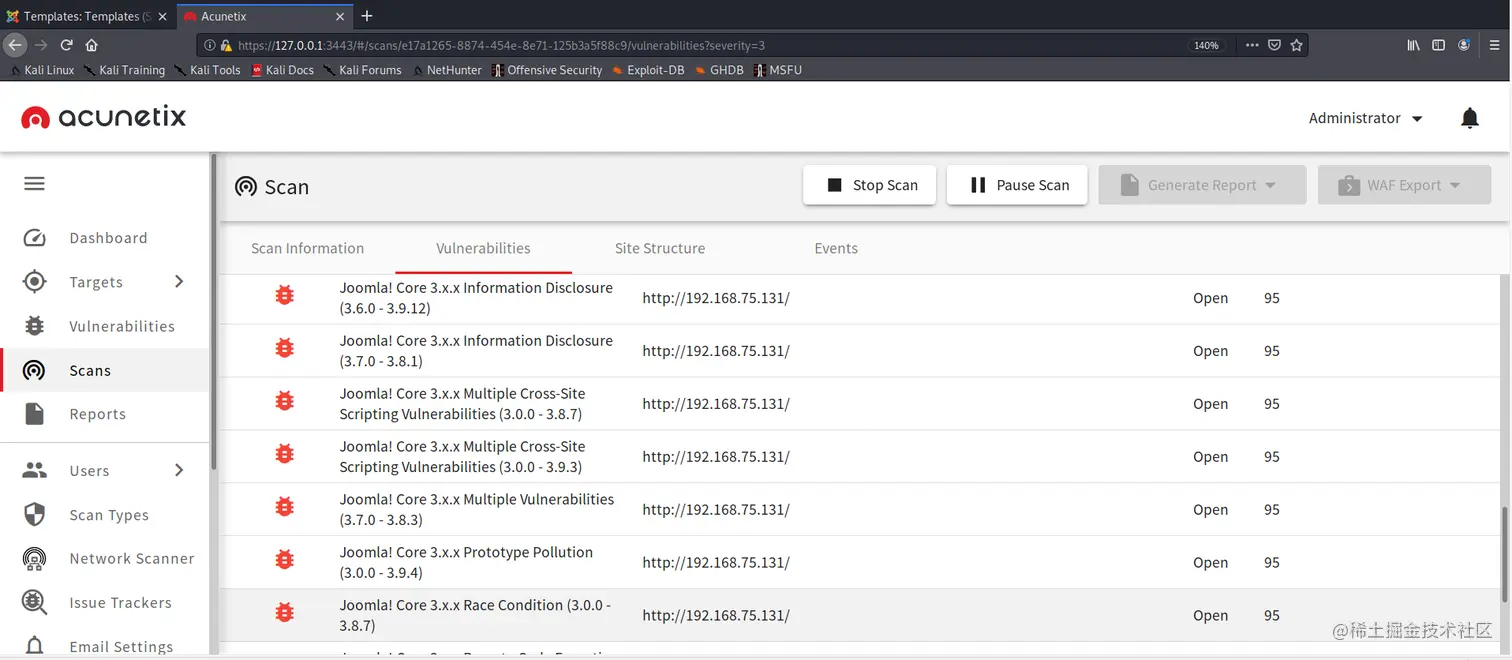Open the browser page actions ellipsis menu

[1253, 45]
